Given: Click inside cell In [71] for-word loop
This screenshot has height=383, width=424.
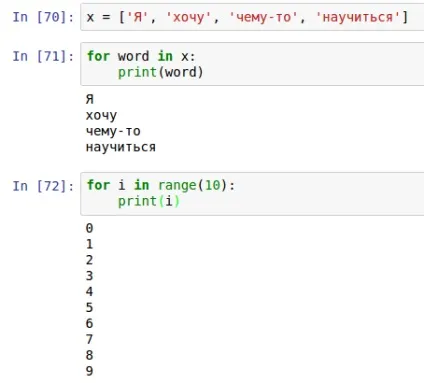Looking at the screenshot, I should 252,64.
